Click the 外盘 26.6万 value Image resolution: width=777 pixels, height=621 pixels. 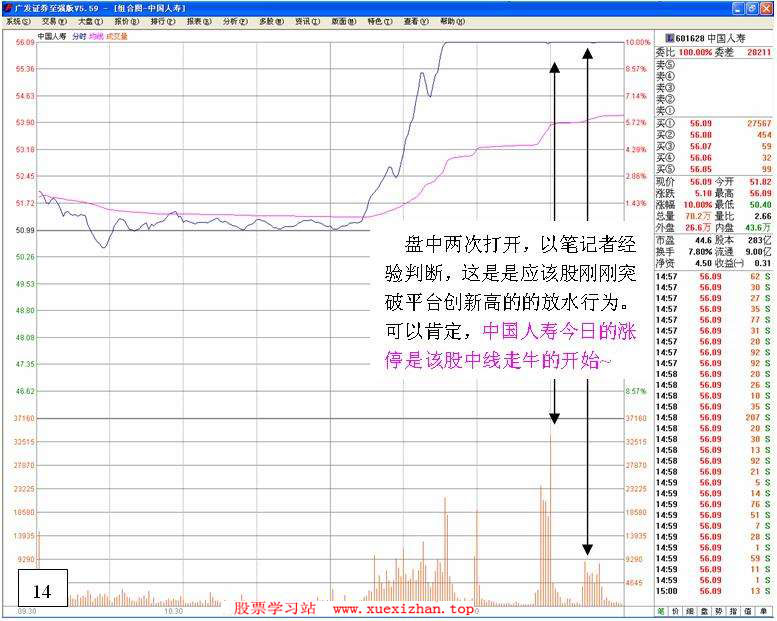(698, 227)
